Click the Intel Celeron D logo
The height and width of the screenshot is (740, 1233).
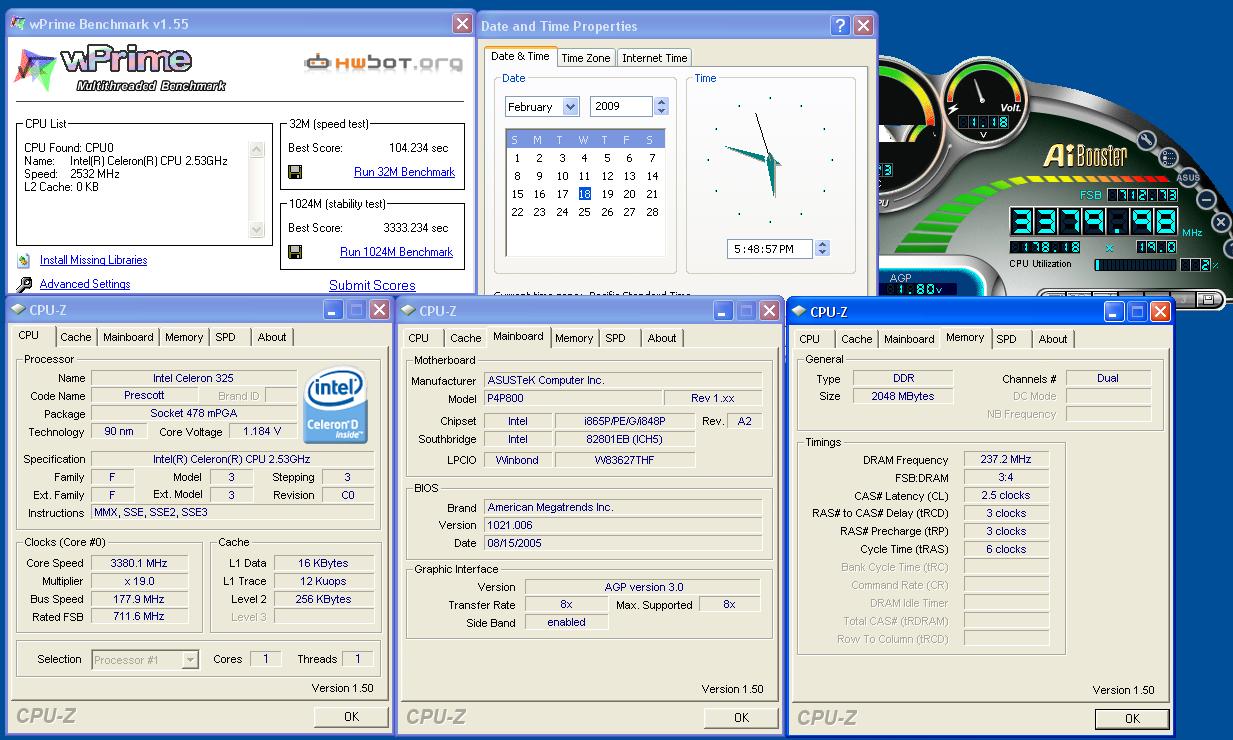[335, 406]
